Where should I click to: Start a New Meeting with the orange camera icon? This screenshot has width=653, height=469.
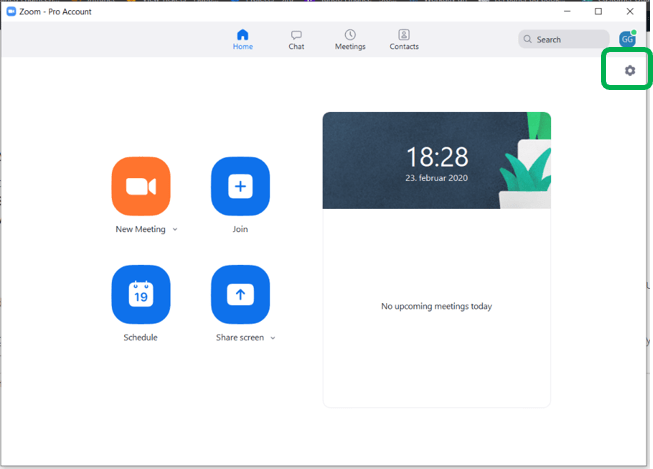140,187
